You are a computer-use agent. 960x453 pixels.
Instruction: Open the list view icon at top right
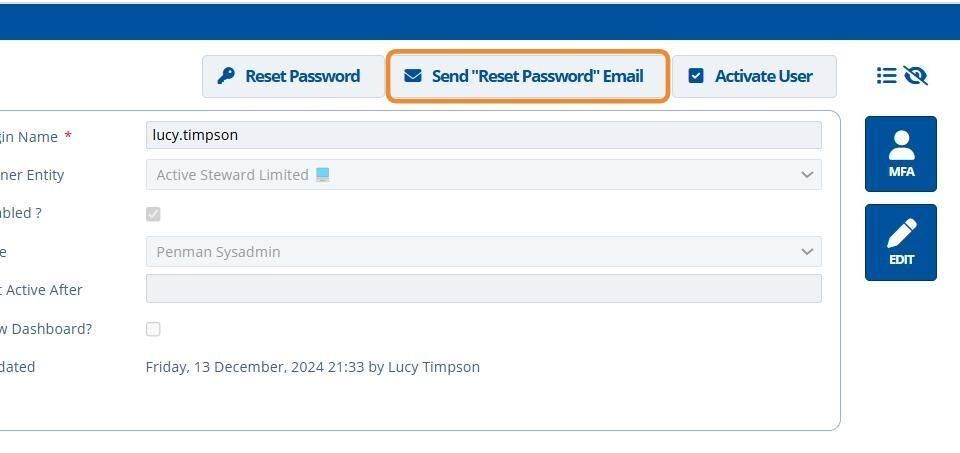pos(887,76)
